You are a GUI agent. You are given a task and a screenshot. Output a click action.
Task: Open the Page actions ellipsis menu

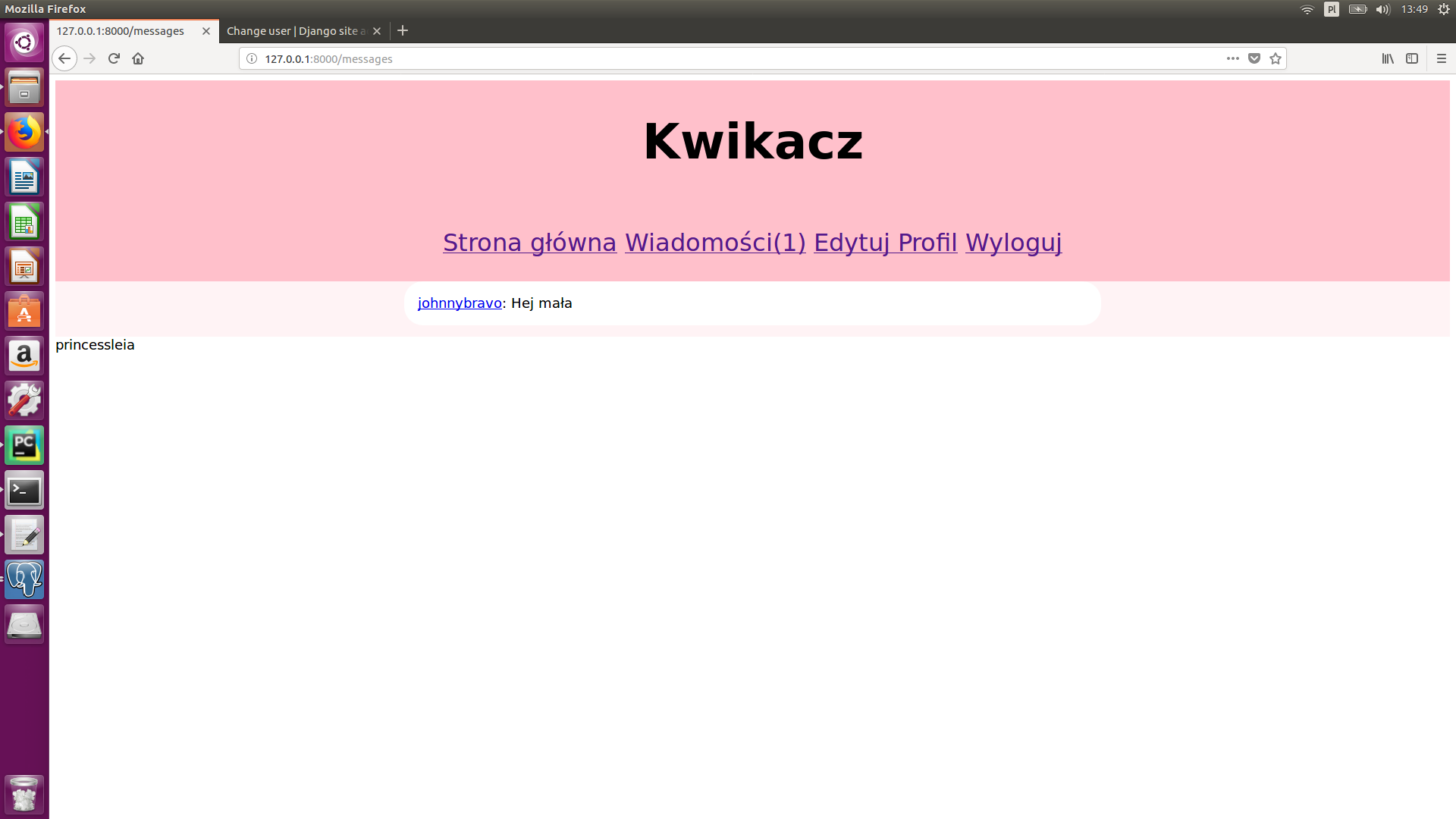1232,58
